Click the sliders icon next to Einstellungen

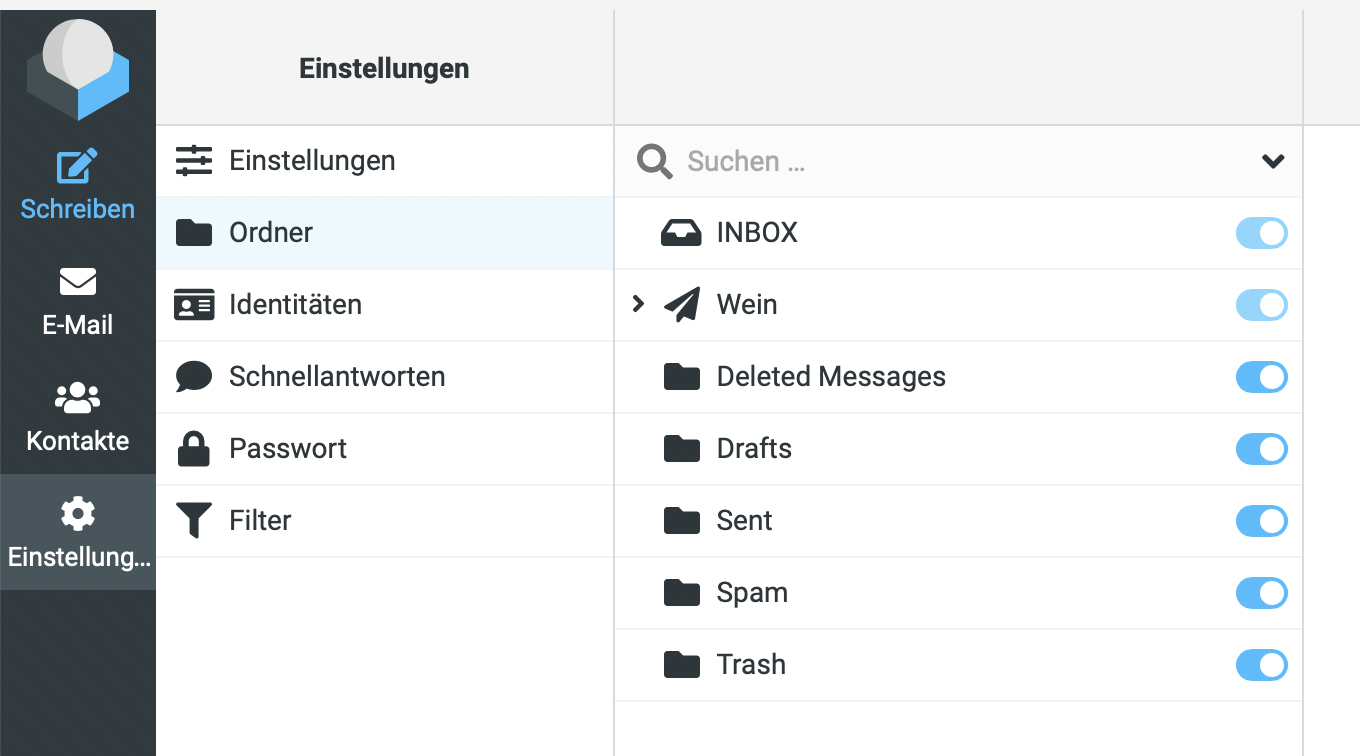[x=193, y=160]
